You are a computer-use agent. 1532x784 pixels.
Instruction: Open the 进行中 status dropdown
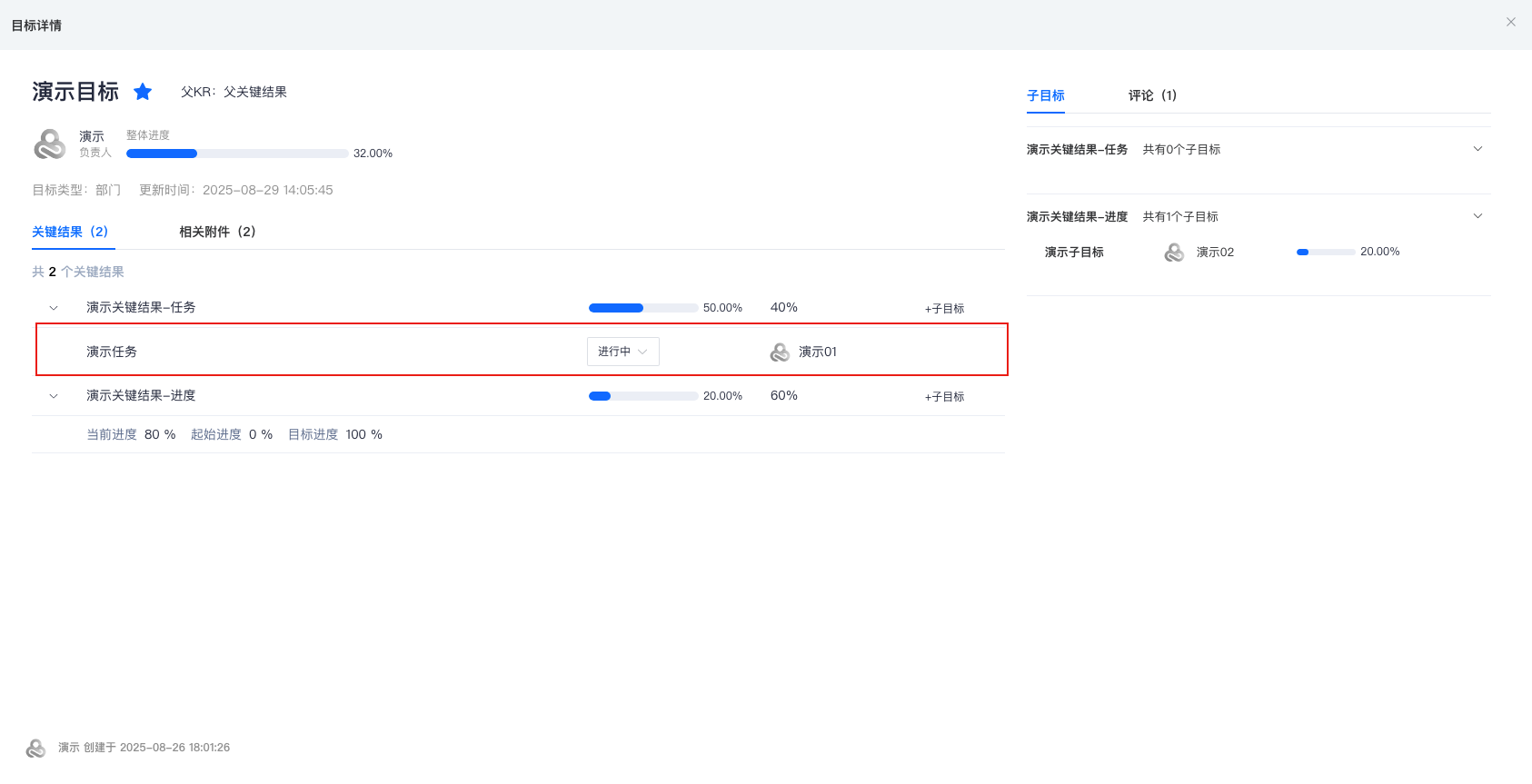coord(622,352)
